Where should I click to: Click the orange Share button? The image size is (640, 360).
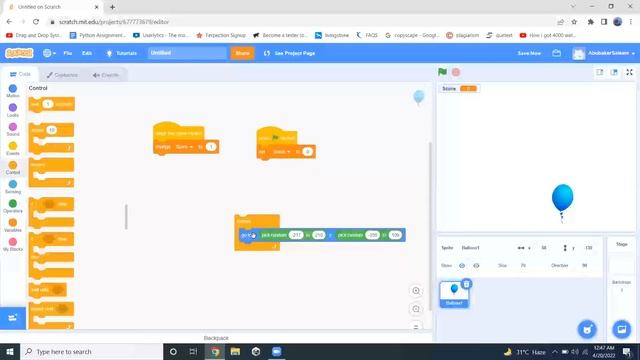click(x=242, y=53)
